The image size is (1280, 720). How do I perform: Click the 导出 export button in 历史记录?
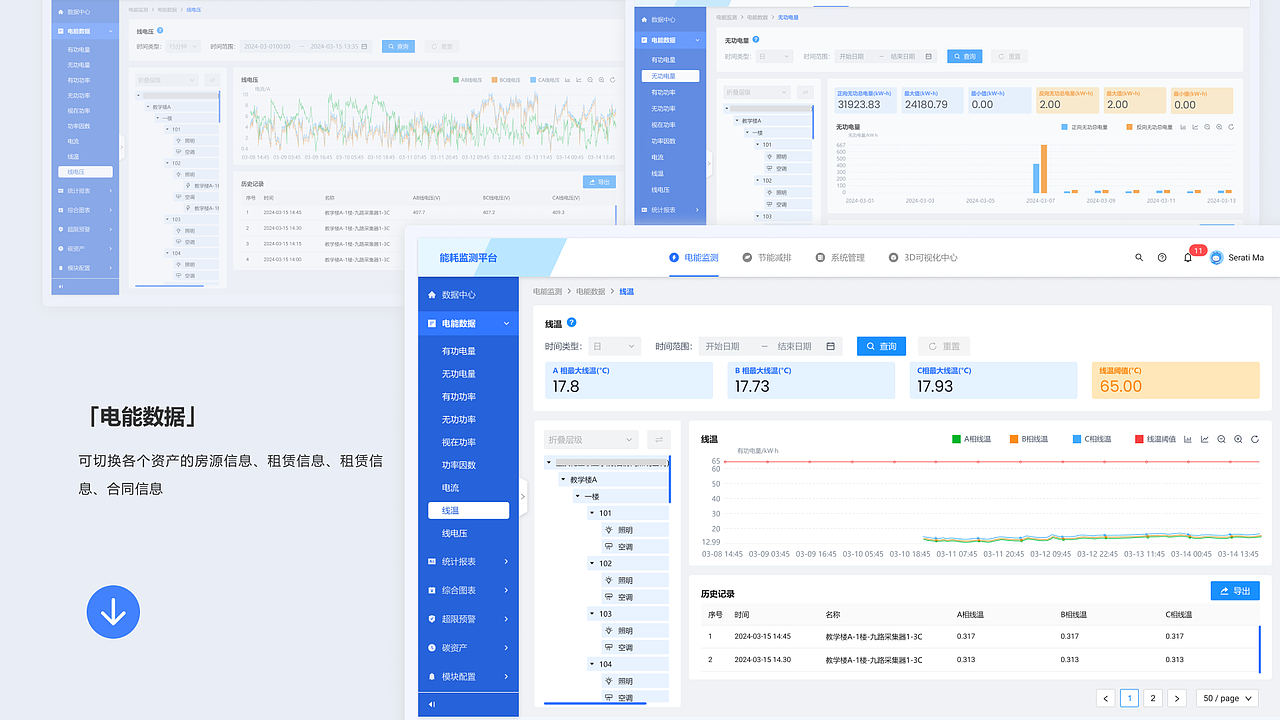(1235, 591)
